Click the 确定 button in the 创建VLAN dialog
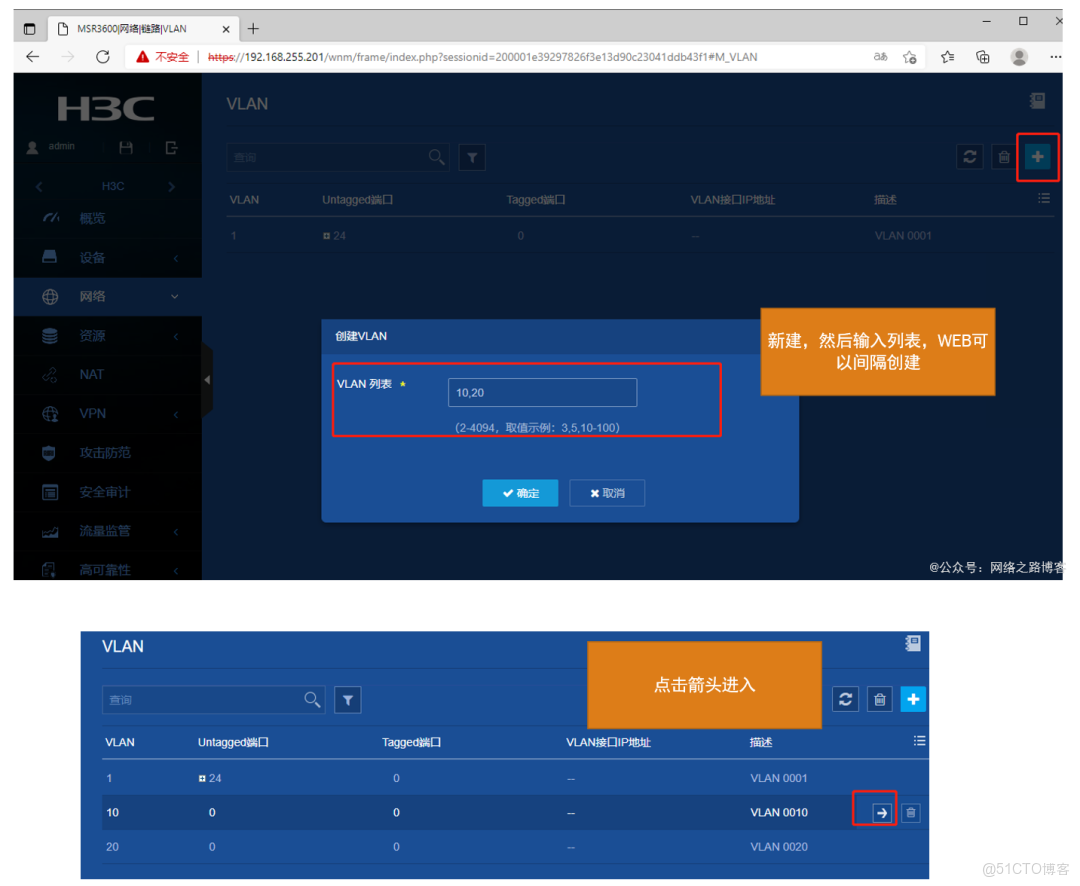The image size is (1080, 886). (520, 493)
